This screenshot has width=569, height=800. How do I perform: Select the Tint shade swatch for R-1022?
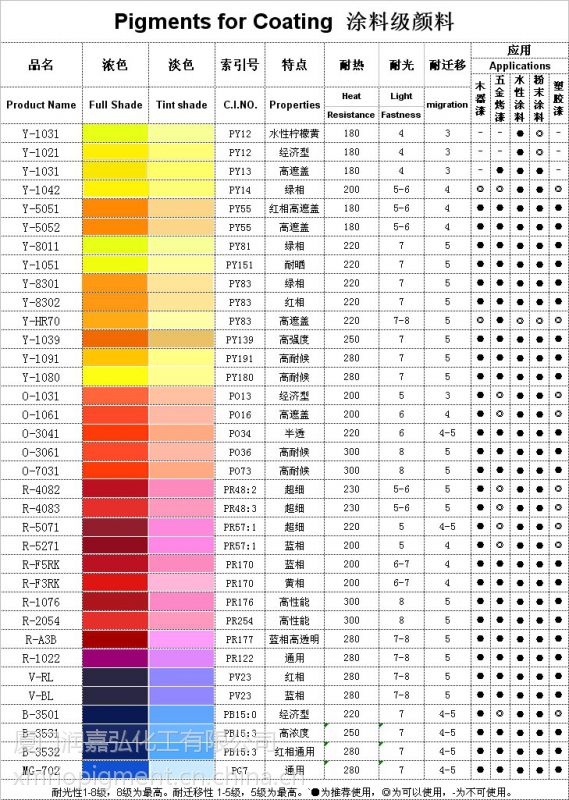181,658
